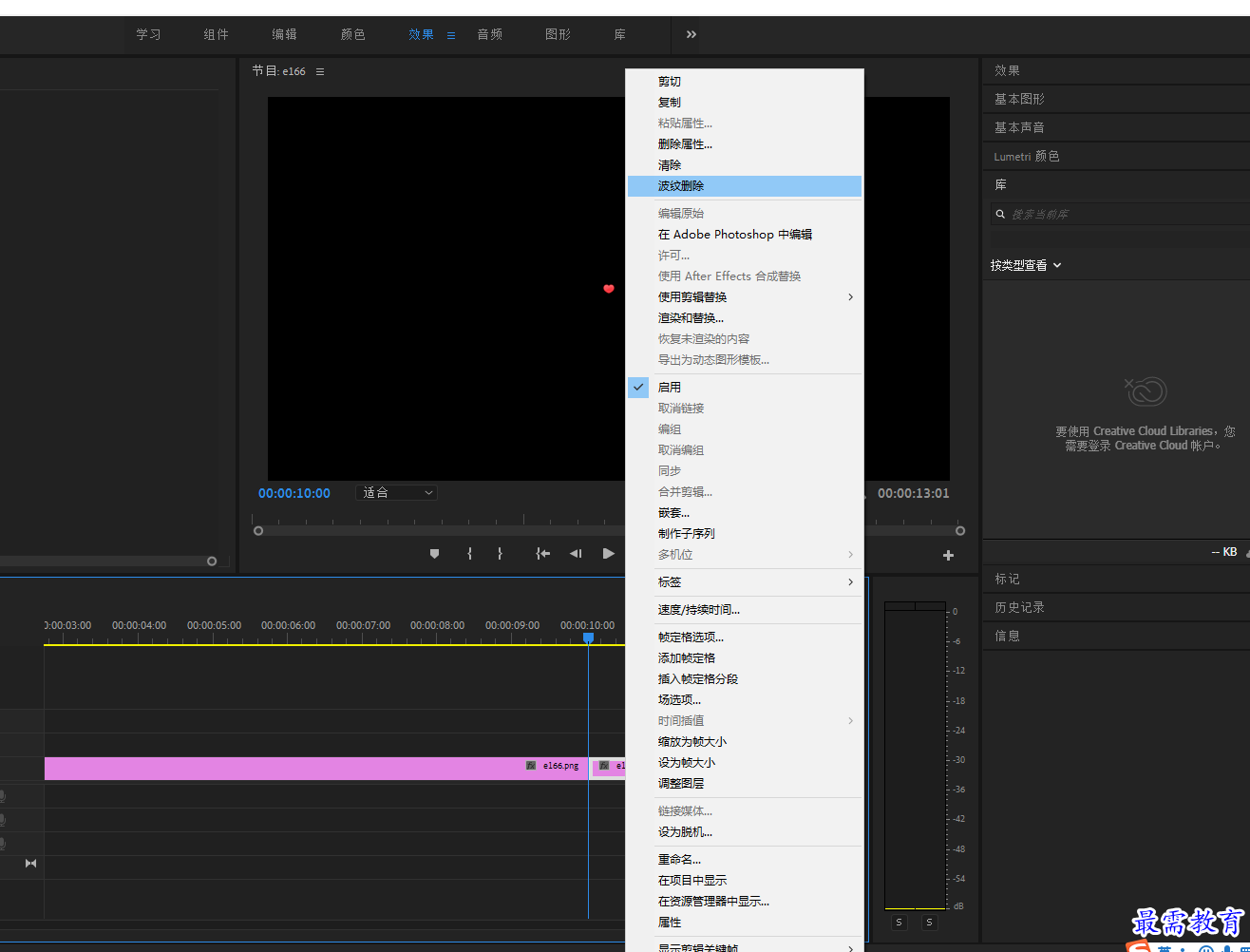Step back one frame in program monitor
The width and height of the screenshot is (1250, 952).
pos(576,554)
